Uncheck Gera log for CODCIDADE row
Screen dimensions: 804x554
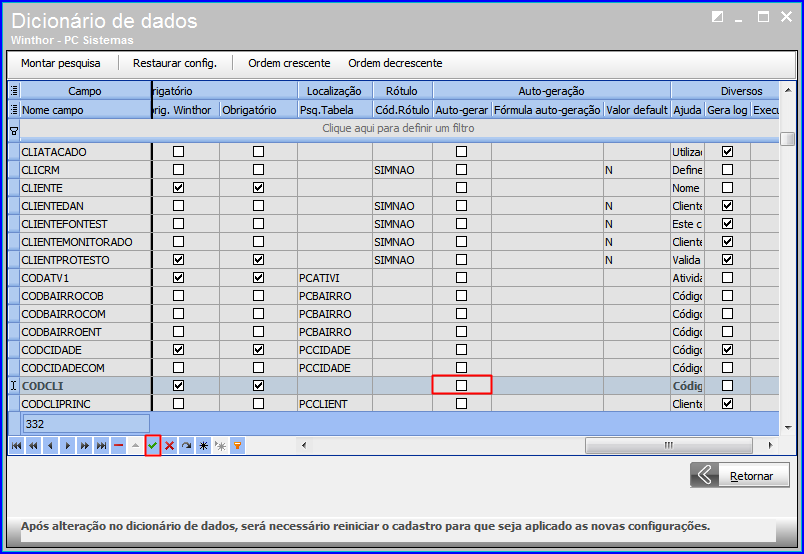tap(727, 349)
